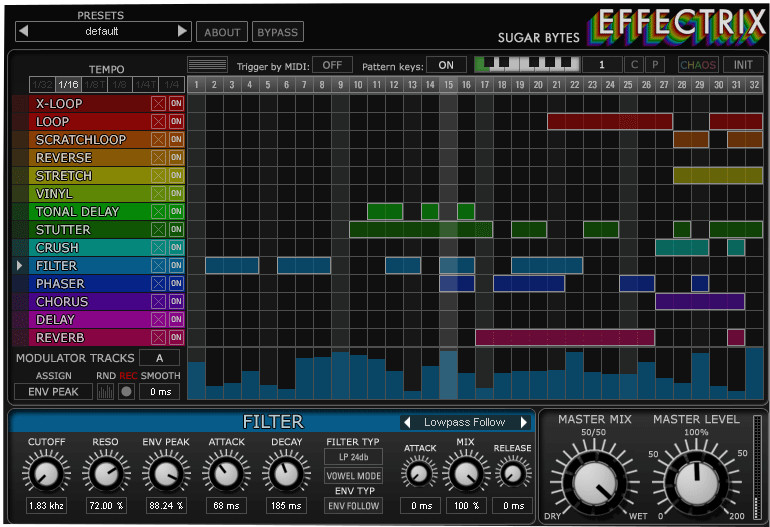
Task: Toggle SCRATCHLOOP effect ON button
Action: [176, 139]
